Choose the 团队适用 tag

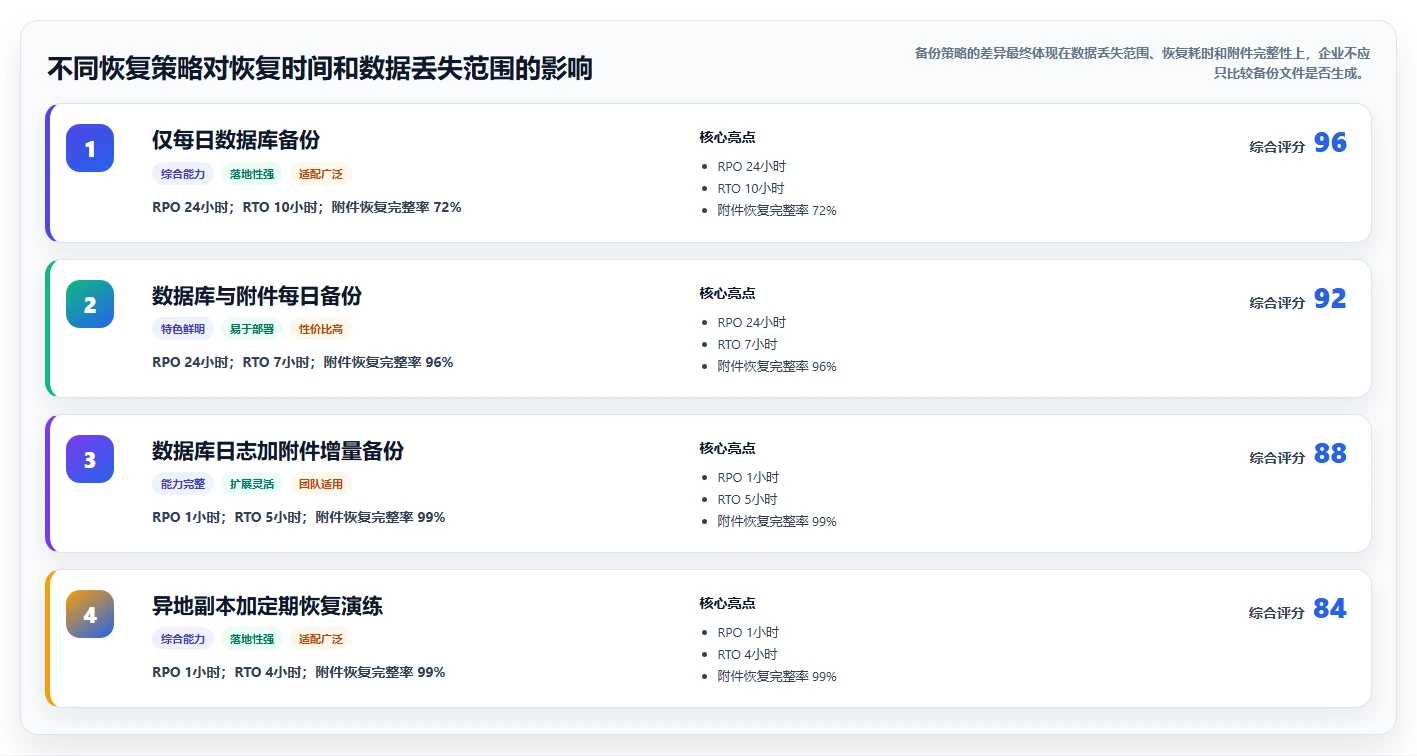coord(321,484)
